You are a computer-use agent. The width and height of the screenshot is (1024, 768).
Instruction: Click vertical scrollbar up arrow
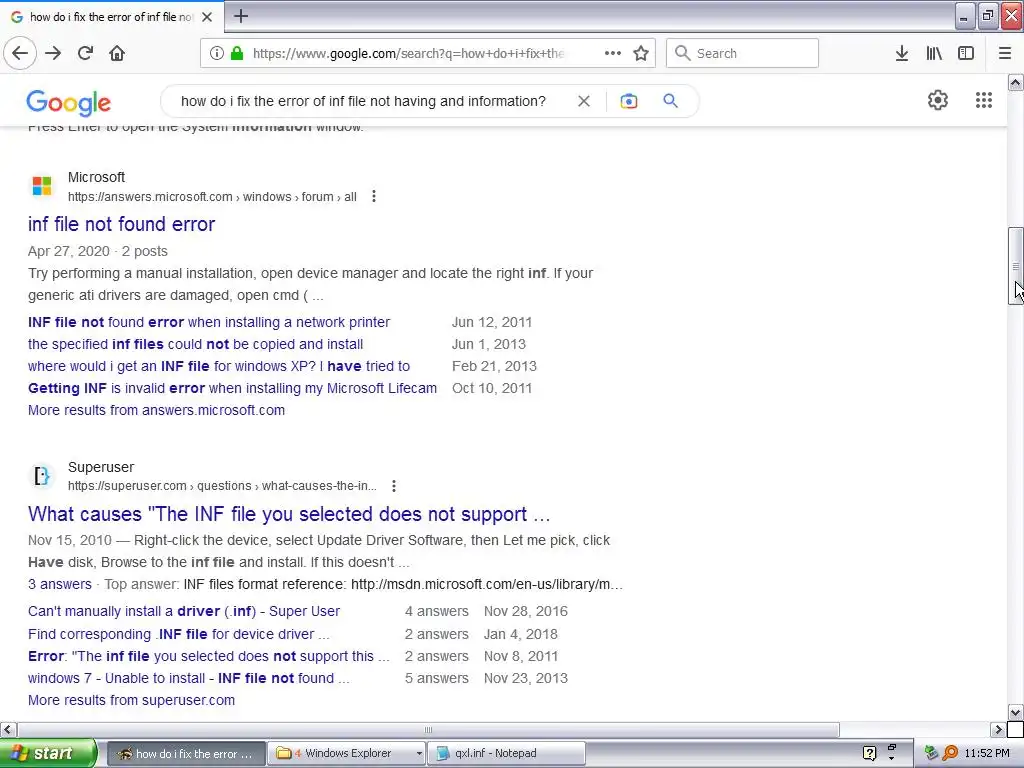point(1016,82)
